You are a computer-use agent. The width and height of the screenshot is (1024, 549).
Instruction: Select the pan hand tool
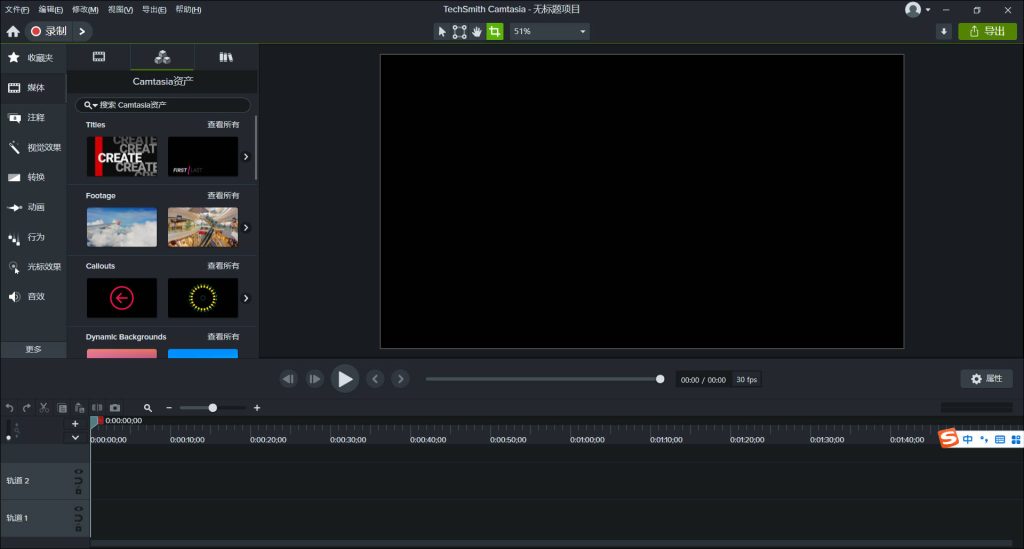click(477, 31)
